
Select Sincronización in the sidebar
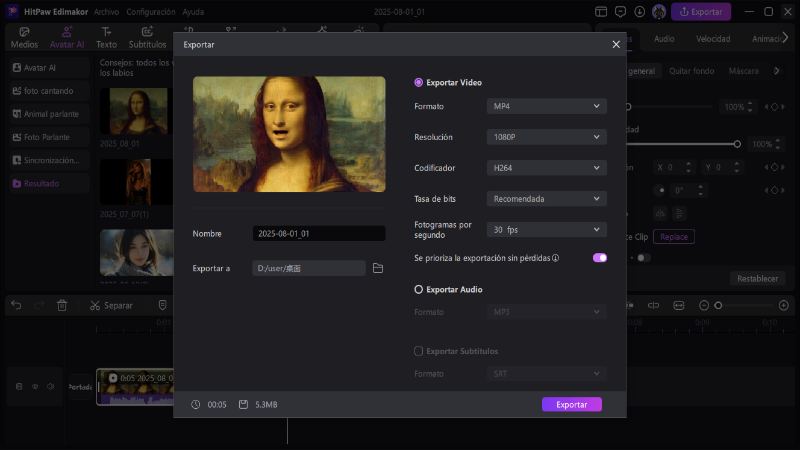click(49, 160)
